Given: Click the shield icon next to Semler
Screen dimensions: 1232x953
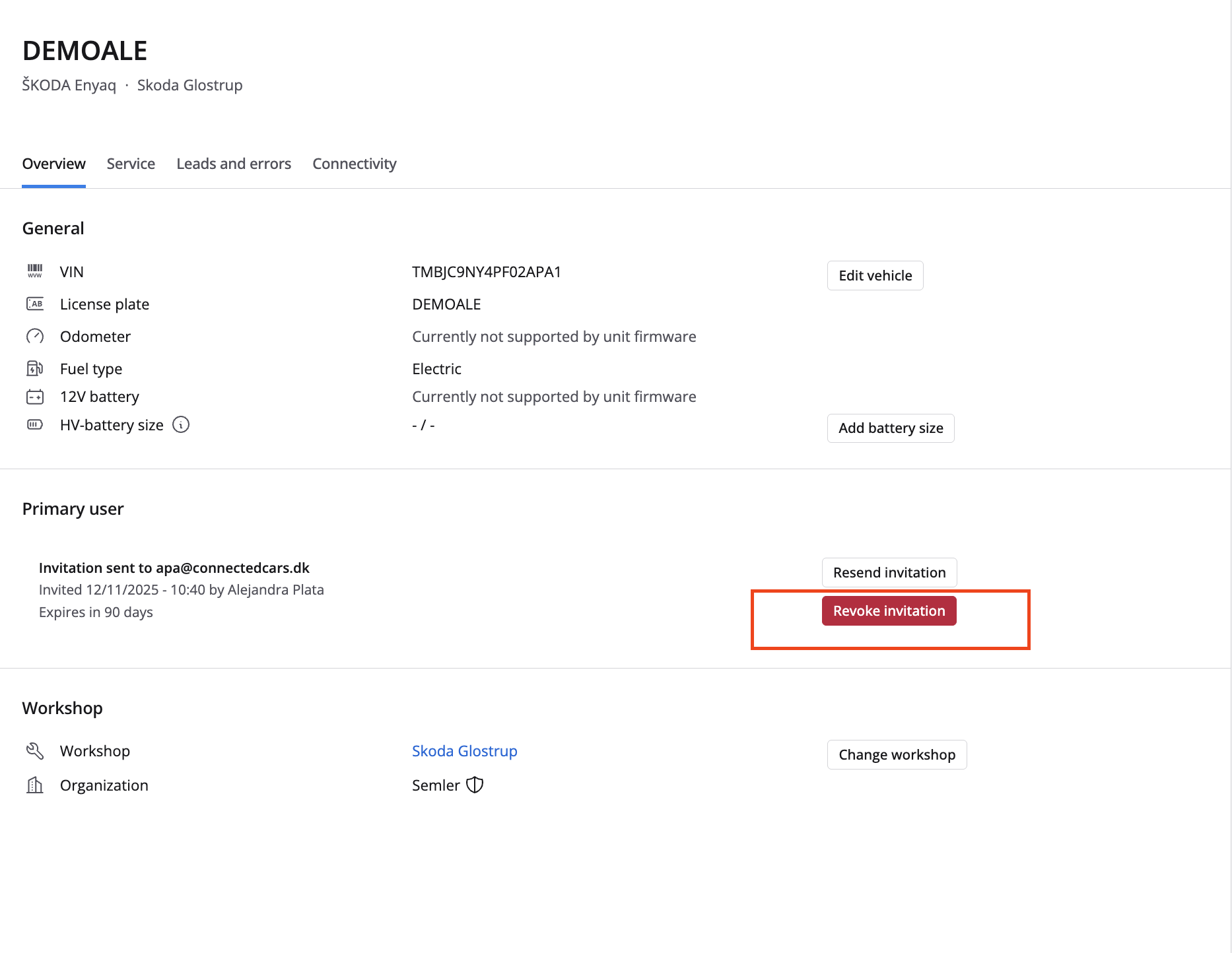Looking at the screenshot, I should (474, 785).
